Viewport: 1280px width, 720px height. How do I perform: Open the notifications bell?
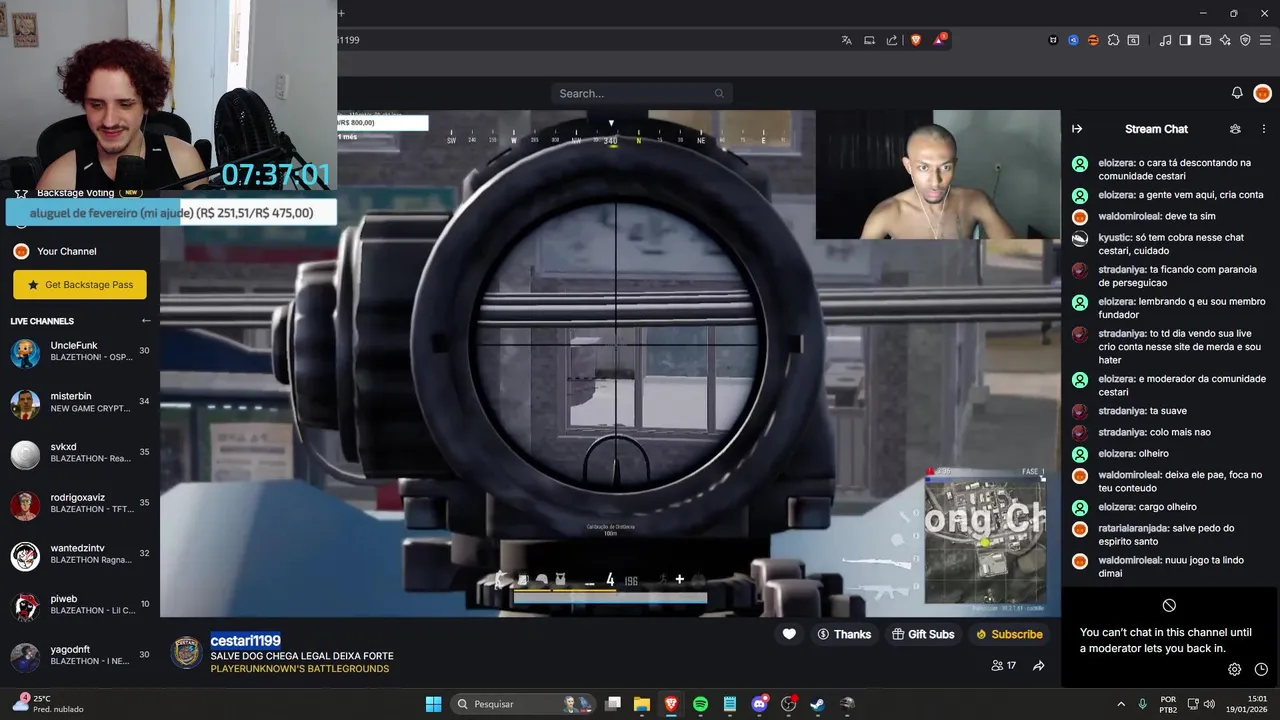1237,93
